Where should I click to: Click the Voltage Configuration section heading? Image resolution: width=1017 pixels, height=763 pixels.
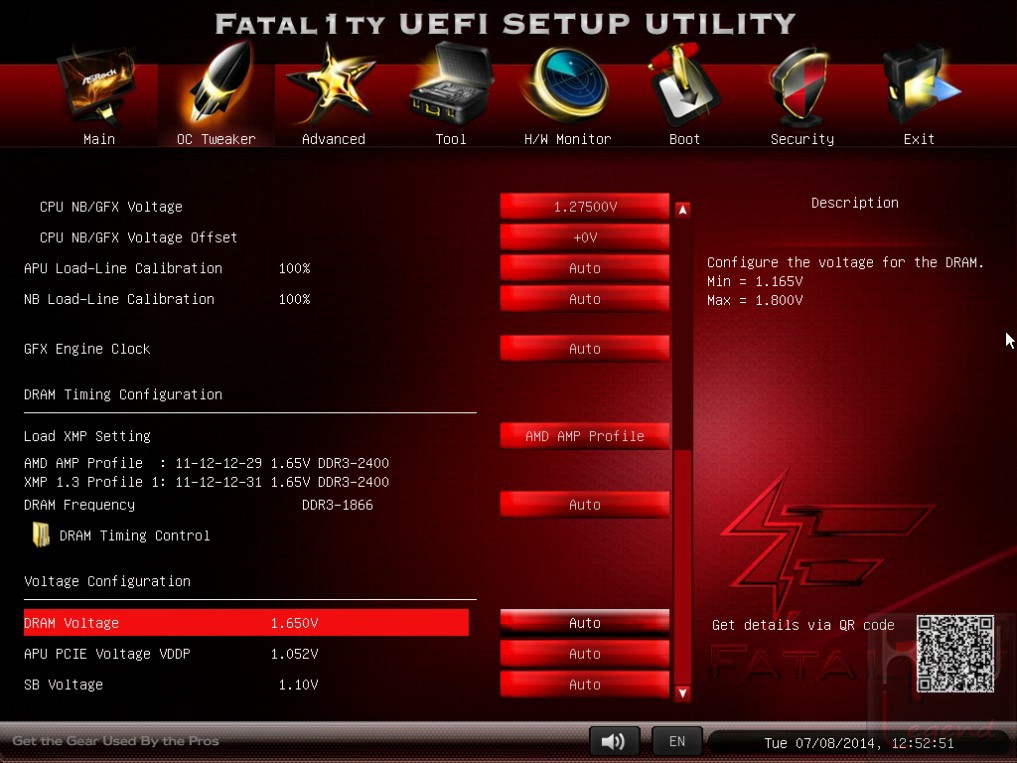[x=107, y=581]
